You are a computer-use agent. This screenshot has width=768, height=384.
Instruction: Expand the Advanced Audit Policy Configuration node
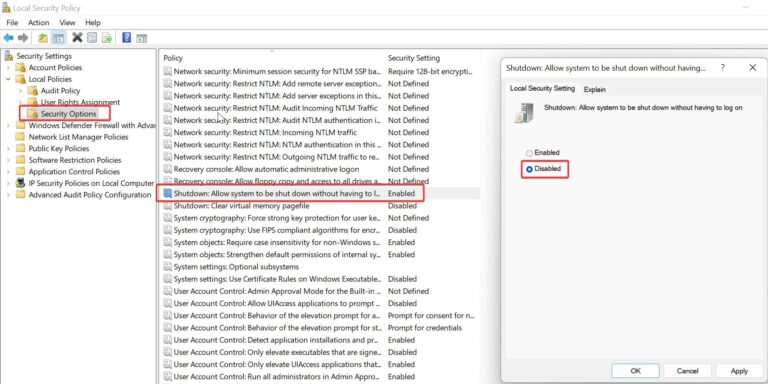(8, 195)
